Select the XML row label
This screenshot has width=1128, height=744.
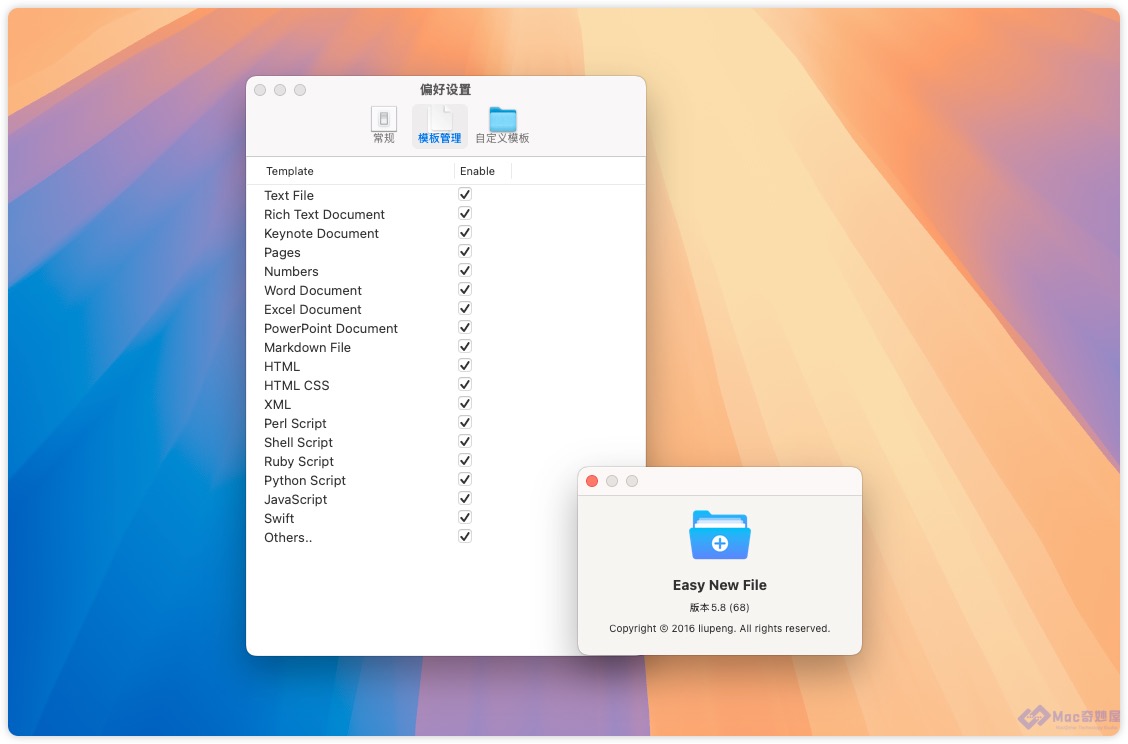tap(277, 404)
